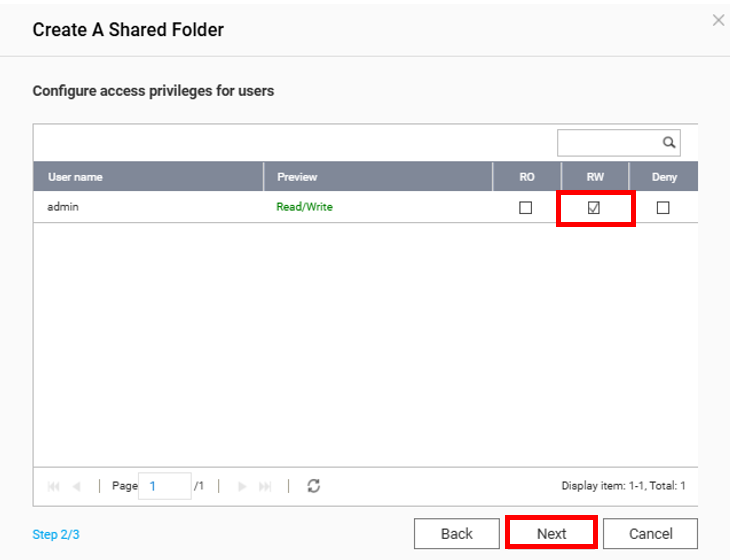Uncheck RW checkbox for admin
This screenshot has height=560, width=730.
594,208
